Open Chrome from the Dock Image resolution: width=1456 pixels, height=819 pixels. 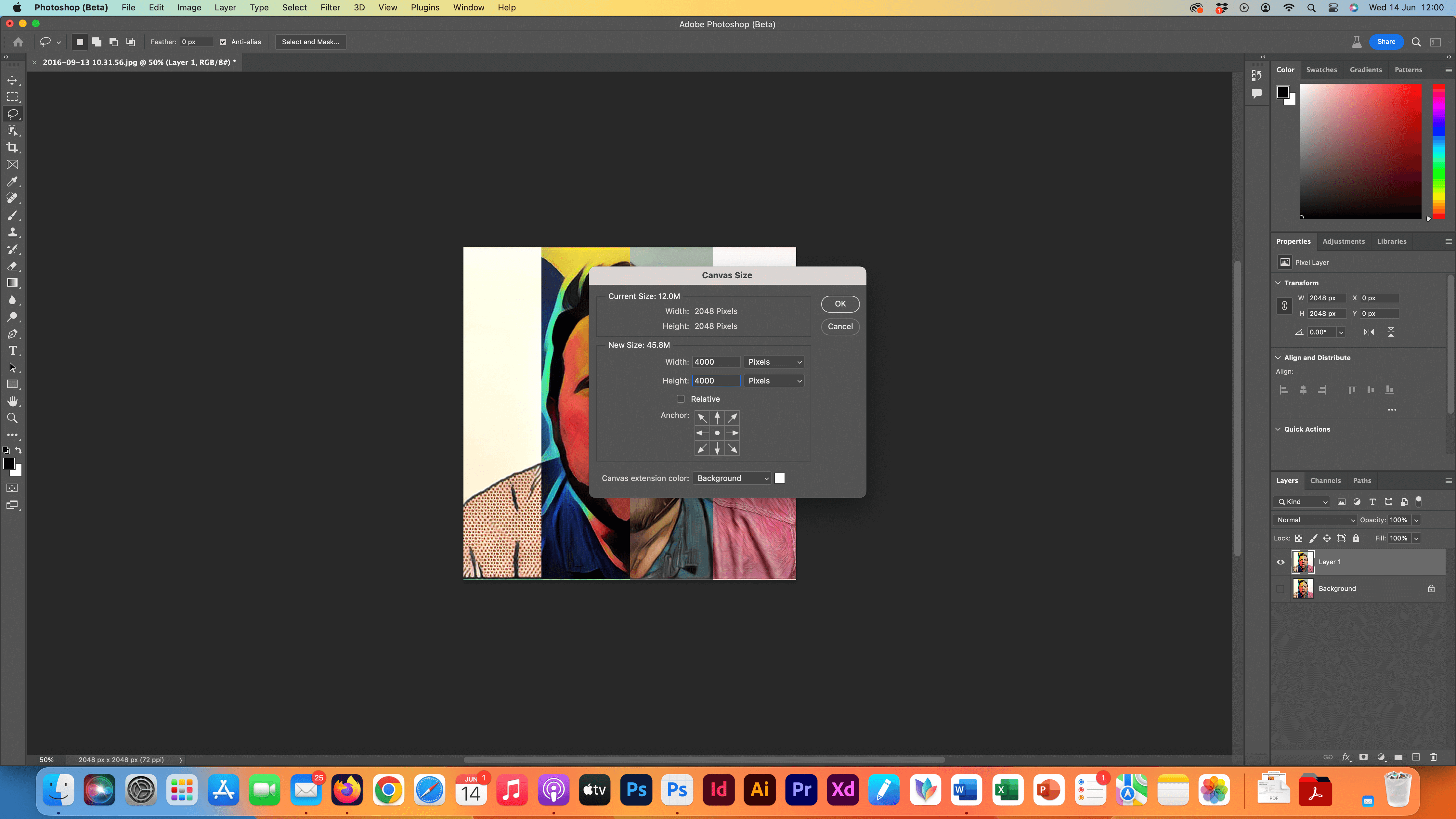click(x=388, y=790)
